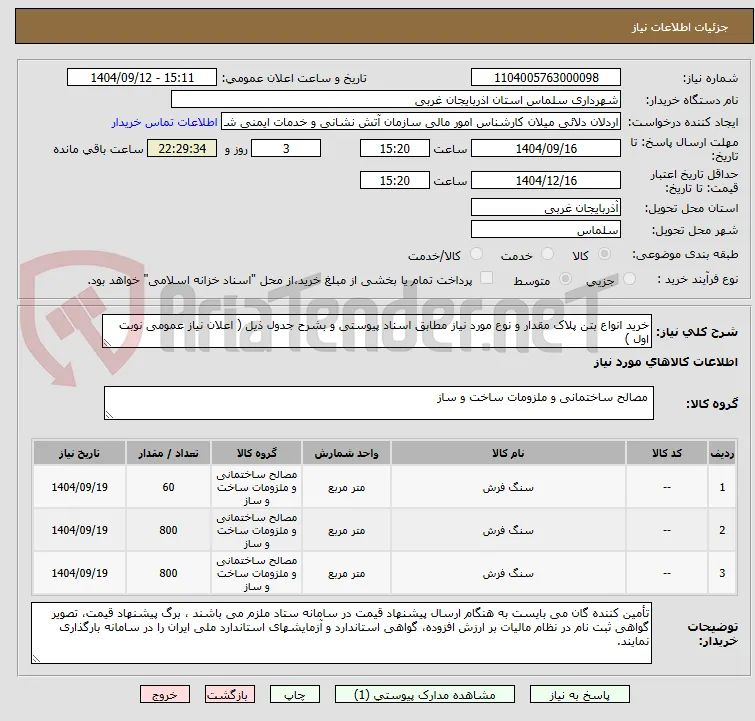Click the بازگشت back button
Image resolution: width=755 pixels, height=721 pixels.
pos(230,695)
